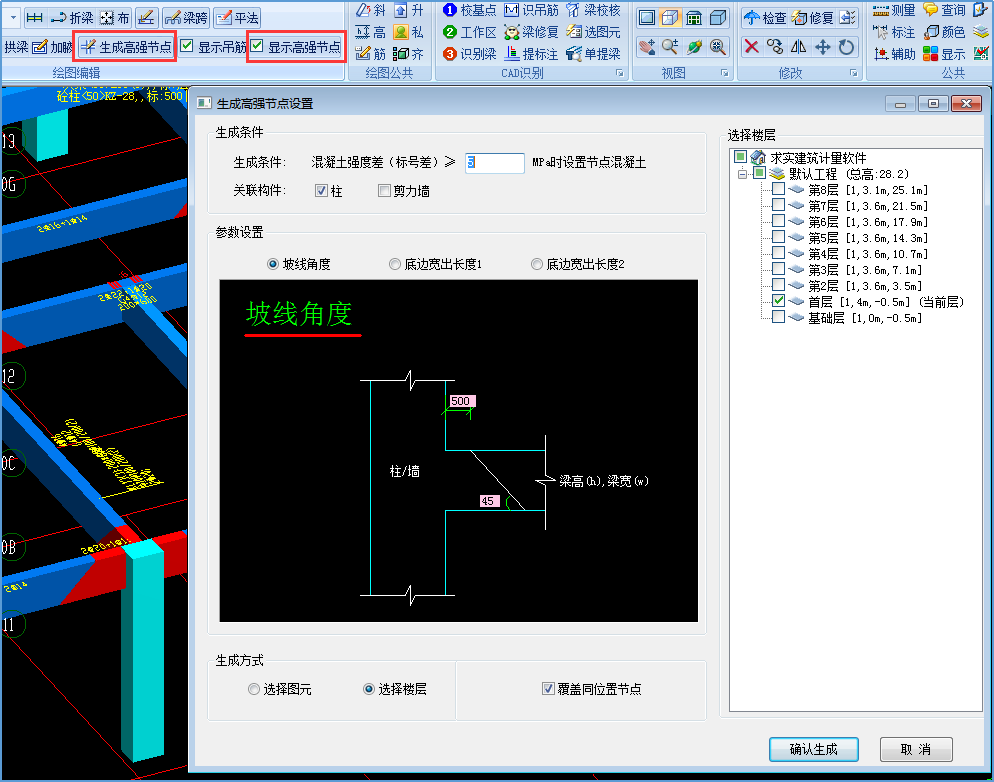Click the 检查 check umbrella icon
Image resolution: width=994 pixels, height=782 pixels.
click(x=765, y=18)
